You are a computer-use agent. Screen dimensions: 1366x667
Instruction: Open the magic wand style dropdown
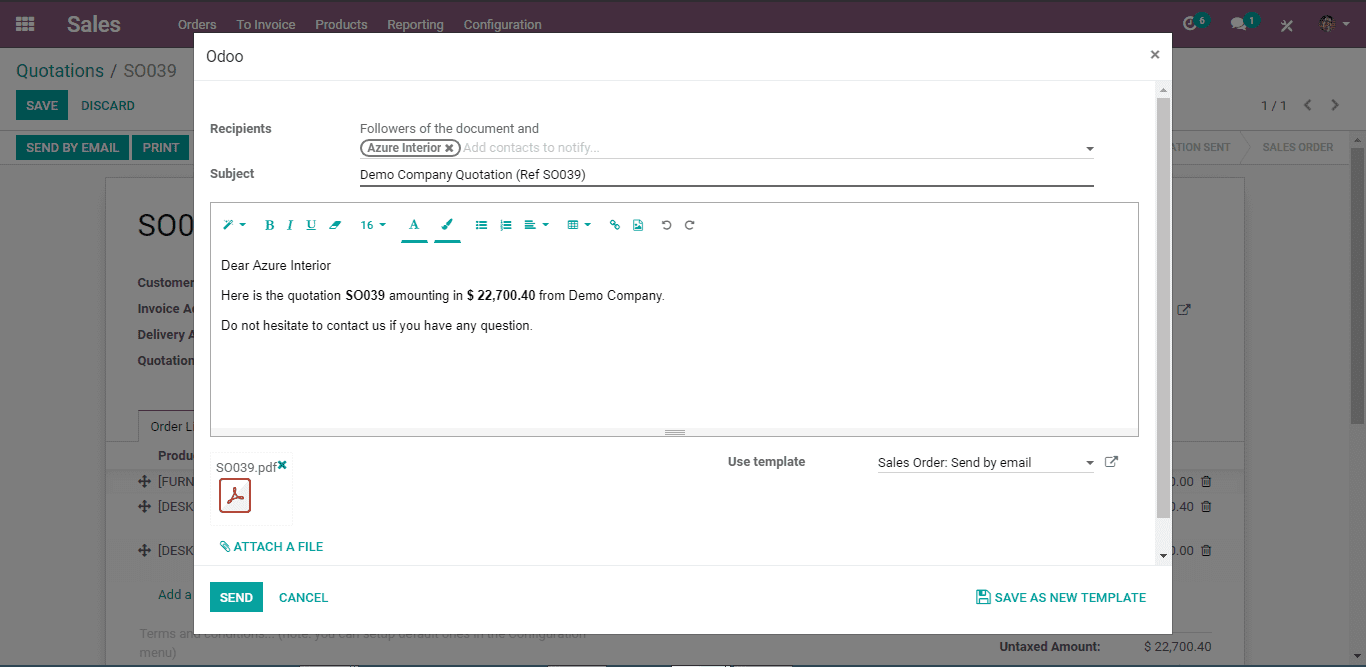pyautogui.click(x=234, y=225)
